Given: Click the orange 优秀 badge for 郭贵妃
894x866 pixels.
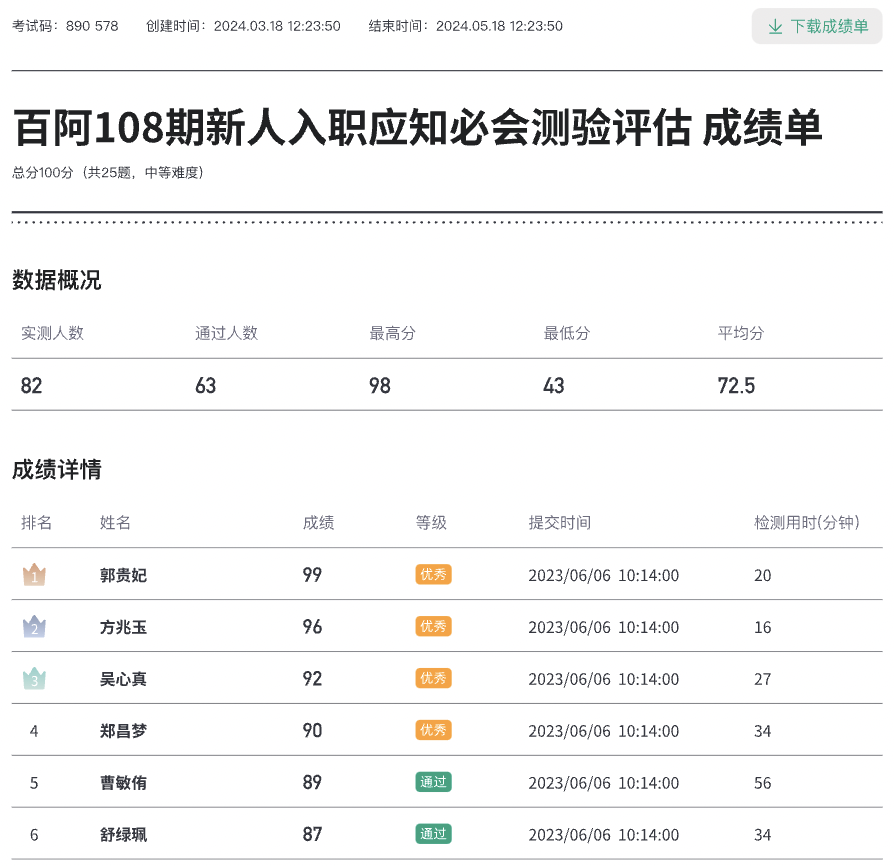Looking at the screenshot, I should pos(433,575).
